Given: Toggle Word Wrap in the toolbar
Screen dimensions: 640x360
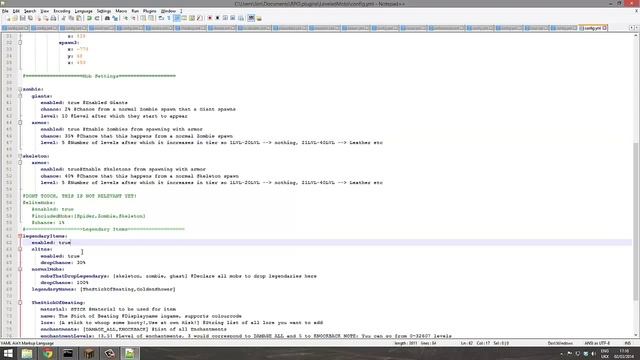Looking at the screenshot, I should click(161, 18).
